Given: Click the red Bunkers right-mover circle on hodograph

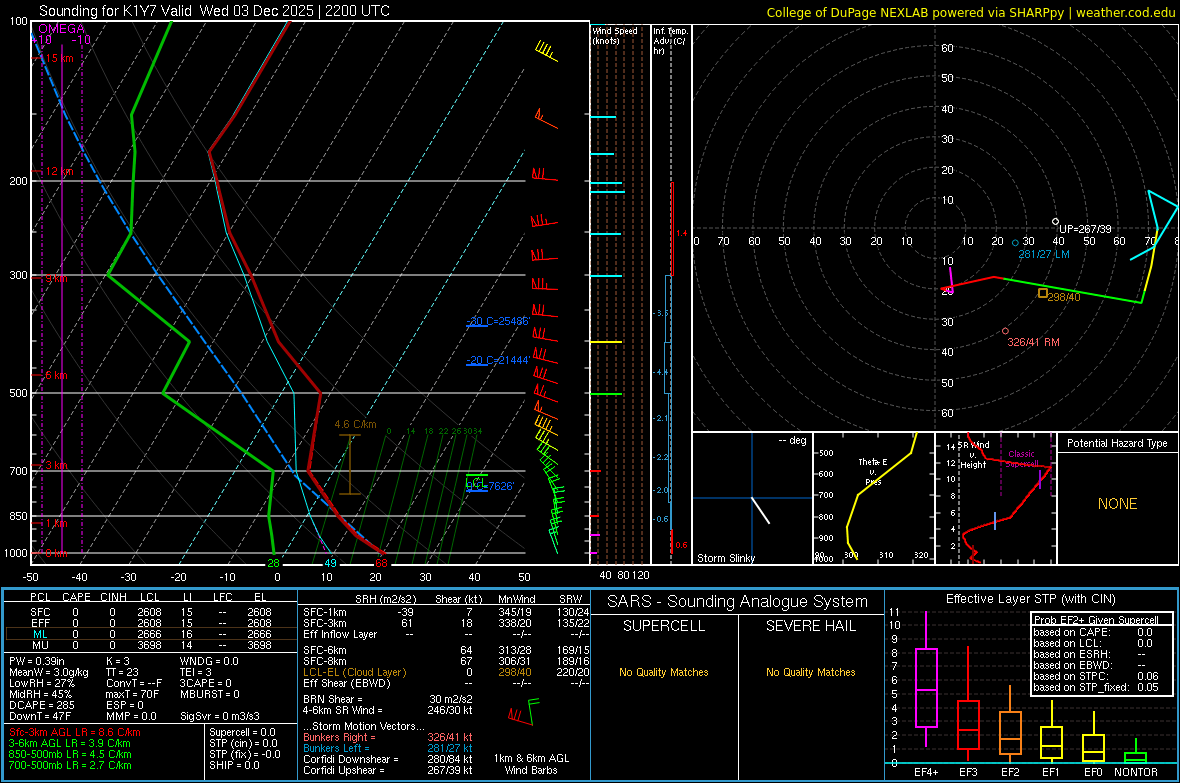Looking at the screenshot, I should pos(1005,331).
